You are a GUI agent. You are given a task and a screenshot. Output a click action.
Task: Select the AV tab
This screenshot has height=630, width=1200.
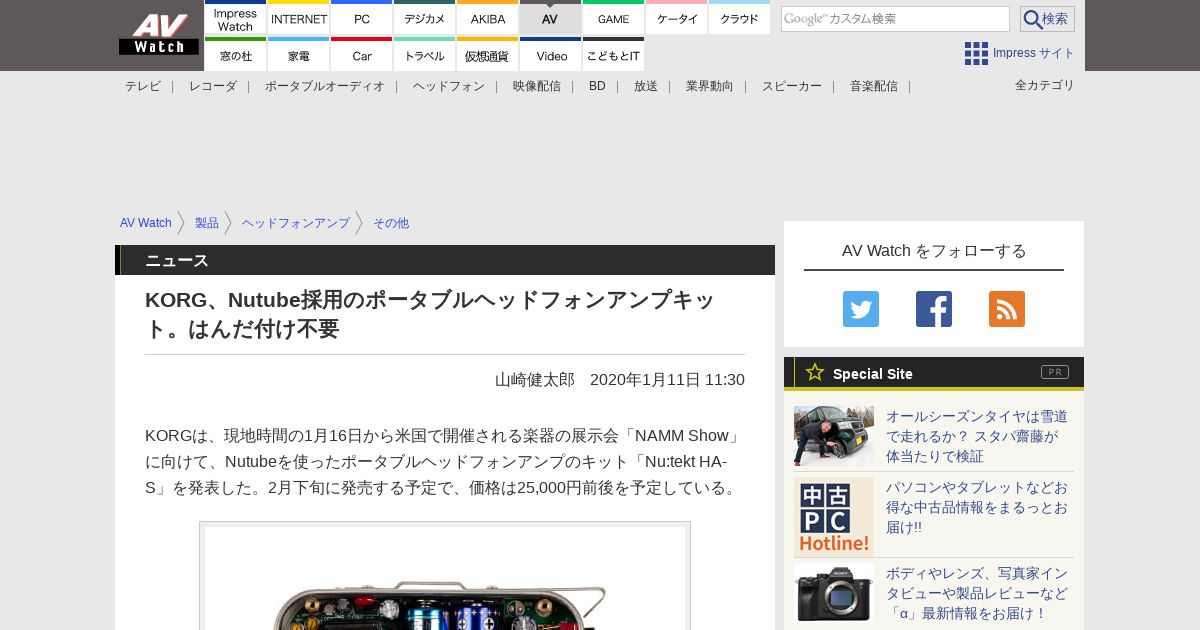tap(551, 18)
